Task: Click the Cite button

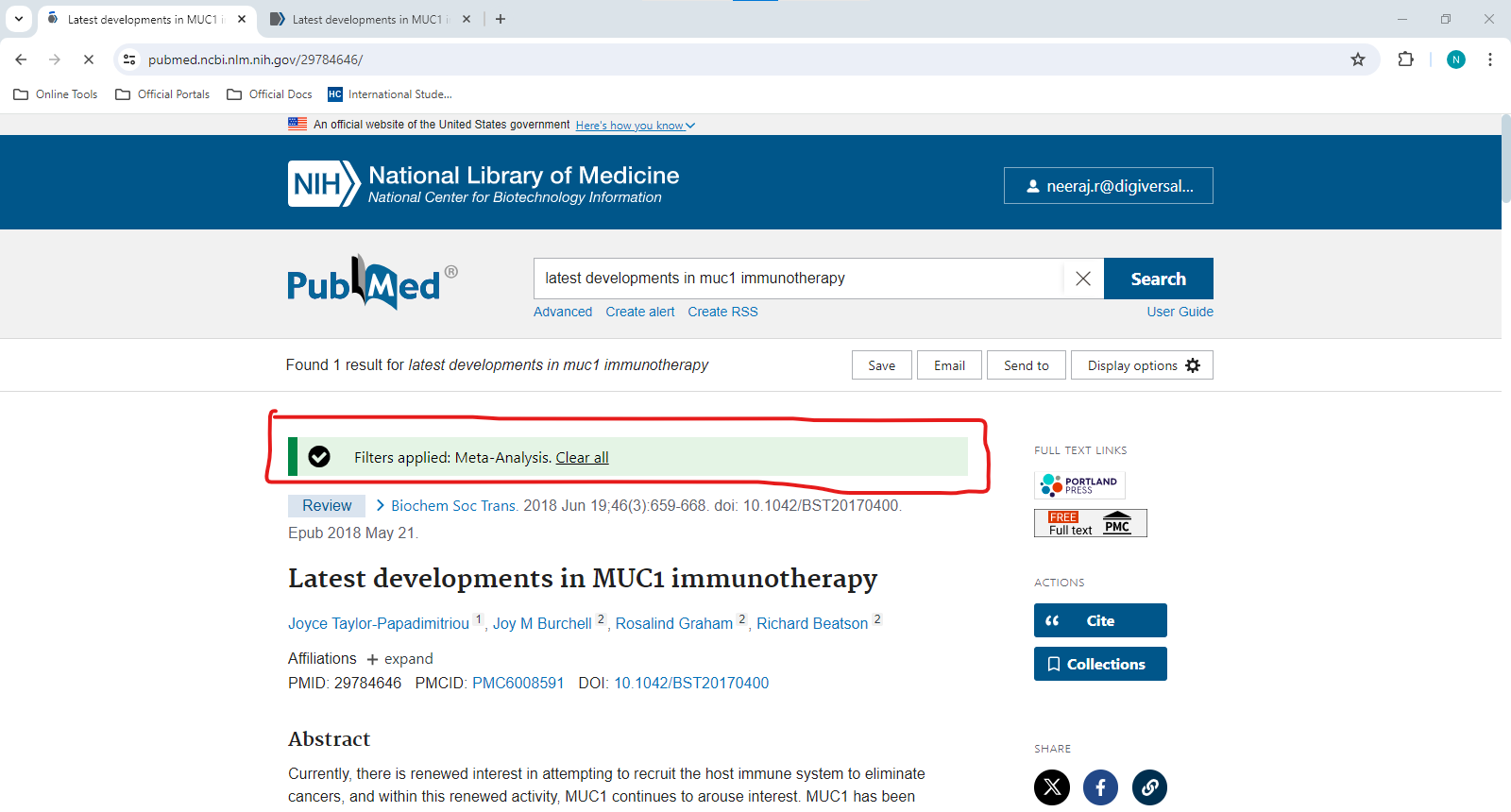Action: coord(1100,620)
